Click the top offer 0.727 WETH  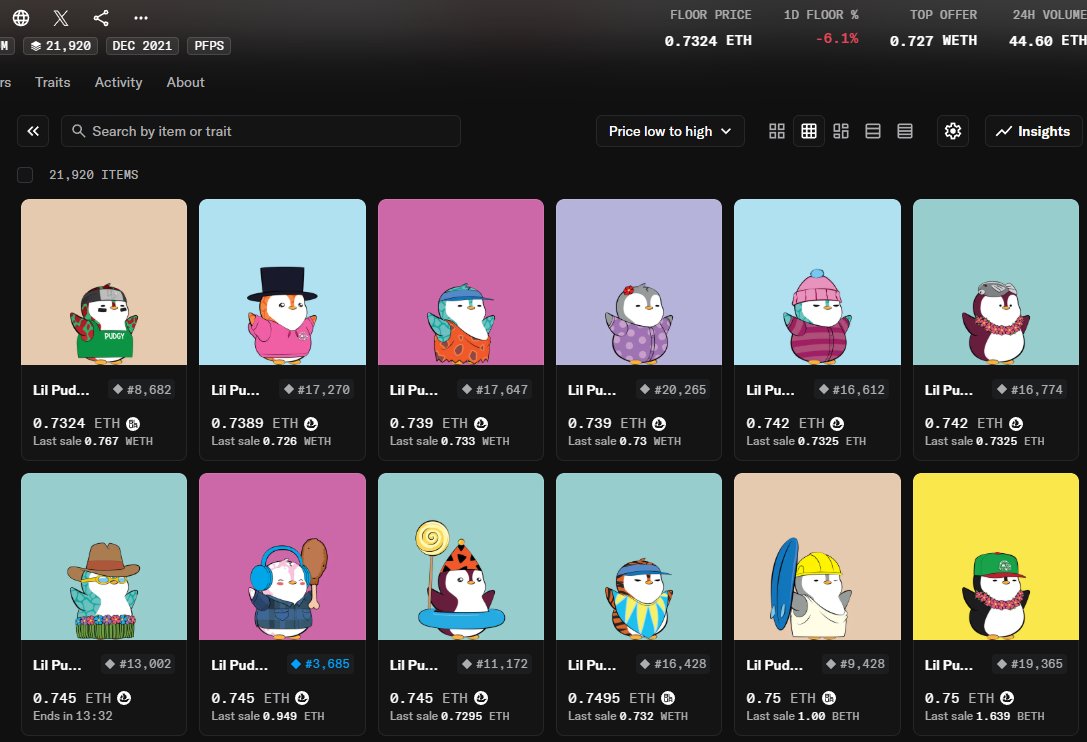coord(933,41)
